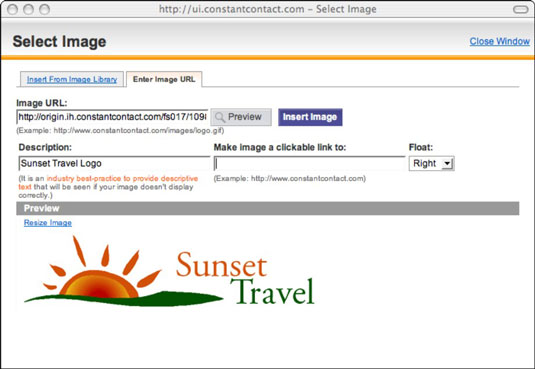Focus the Image URL text field
Screen dimensions: 535x369
112,117
